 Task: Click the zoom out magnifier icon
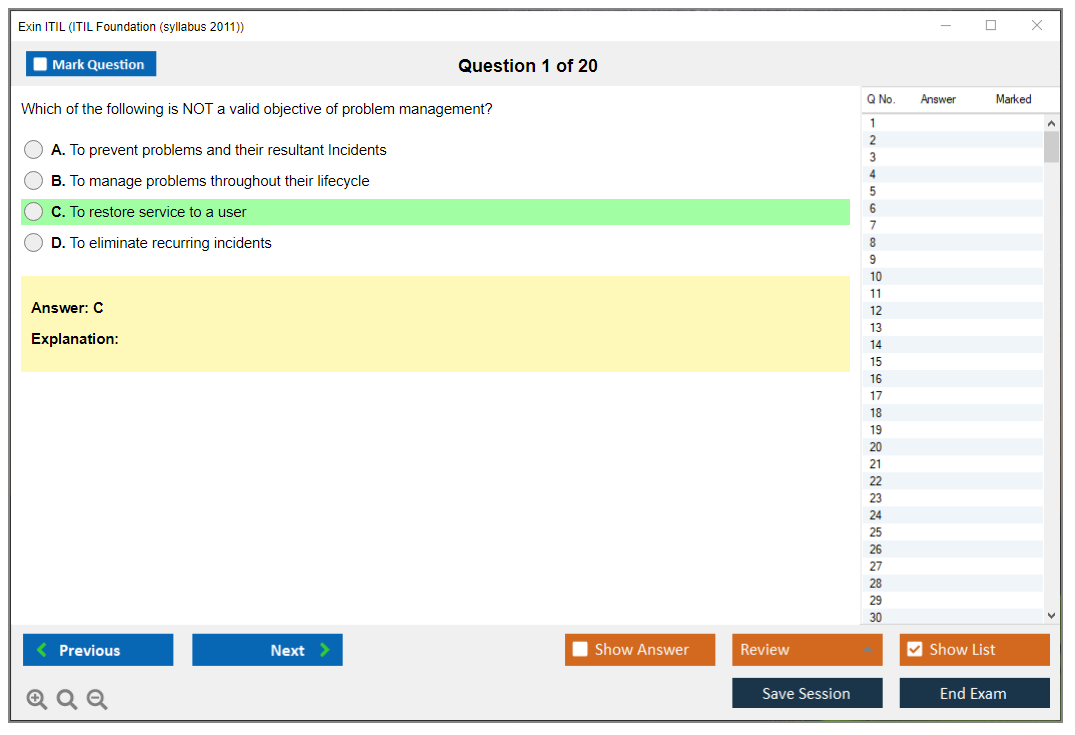coord(97,699)
